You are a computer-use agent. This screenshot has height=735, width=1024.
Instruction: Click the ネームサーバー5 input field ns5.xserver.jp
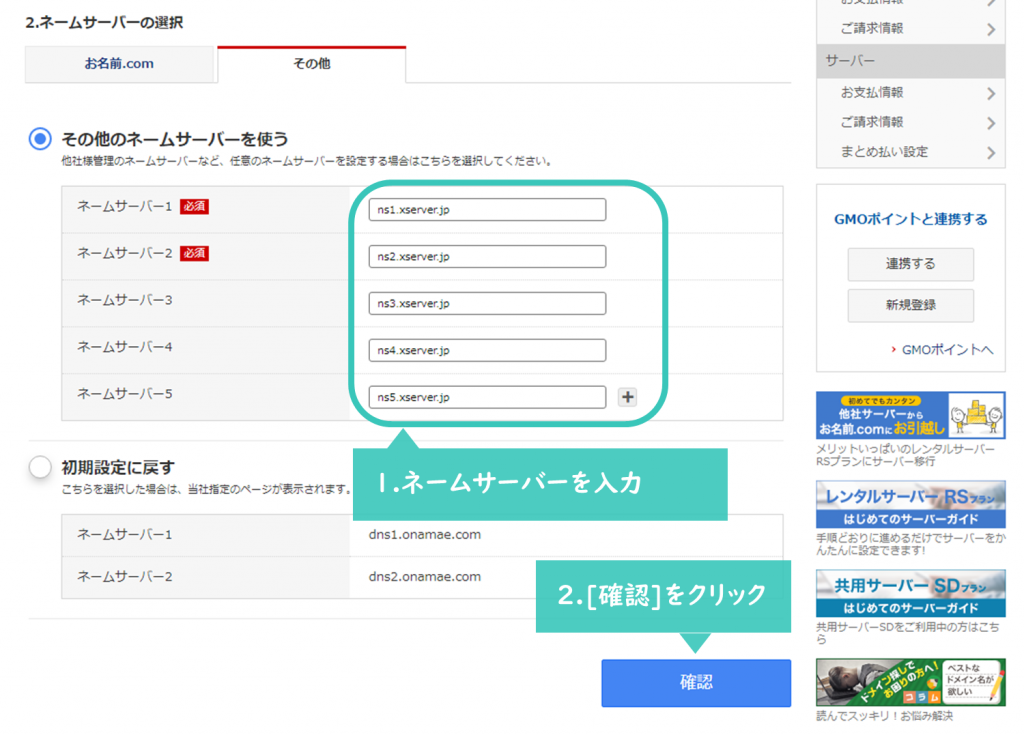pyautogui.click(x=487, y=397)
